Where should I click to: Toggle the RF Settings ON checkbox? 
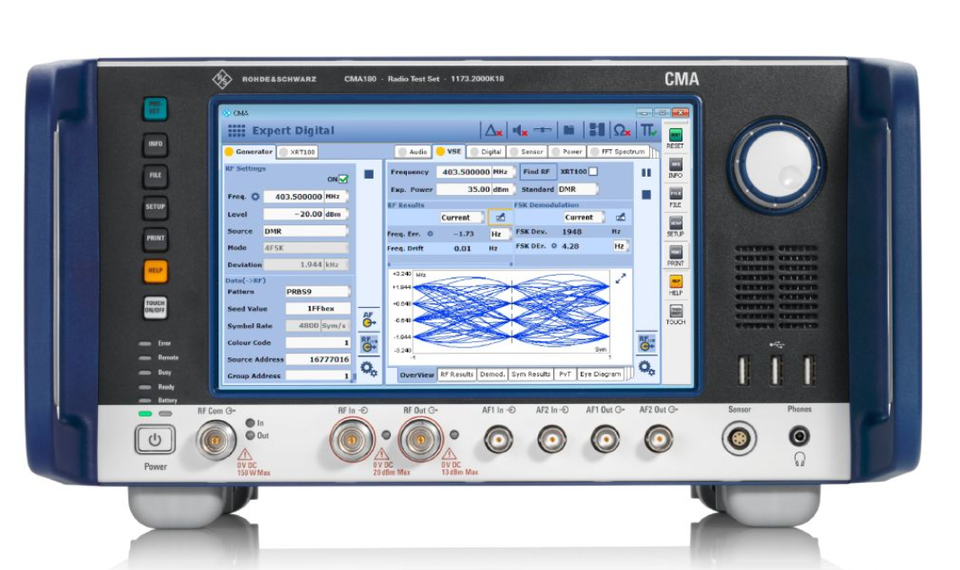pyautogui.click(x=343, y=179)
